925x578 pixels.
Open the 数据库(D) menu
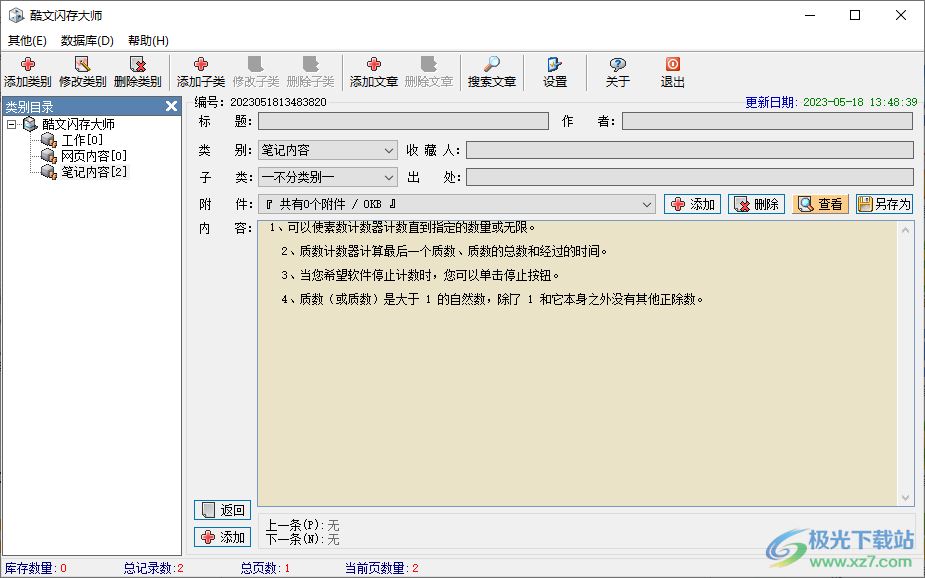[x=87, y=41]
